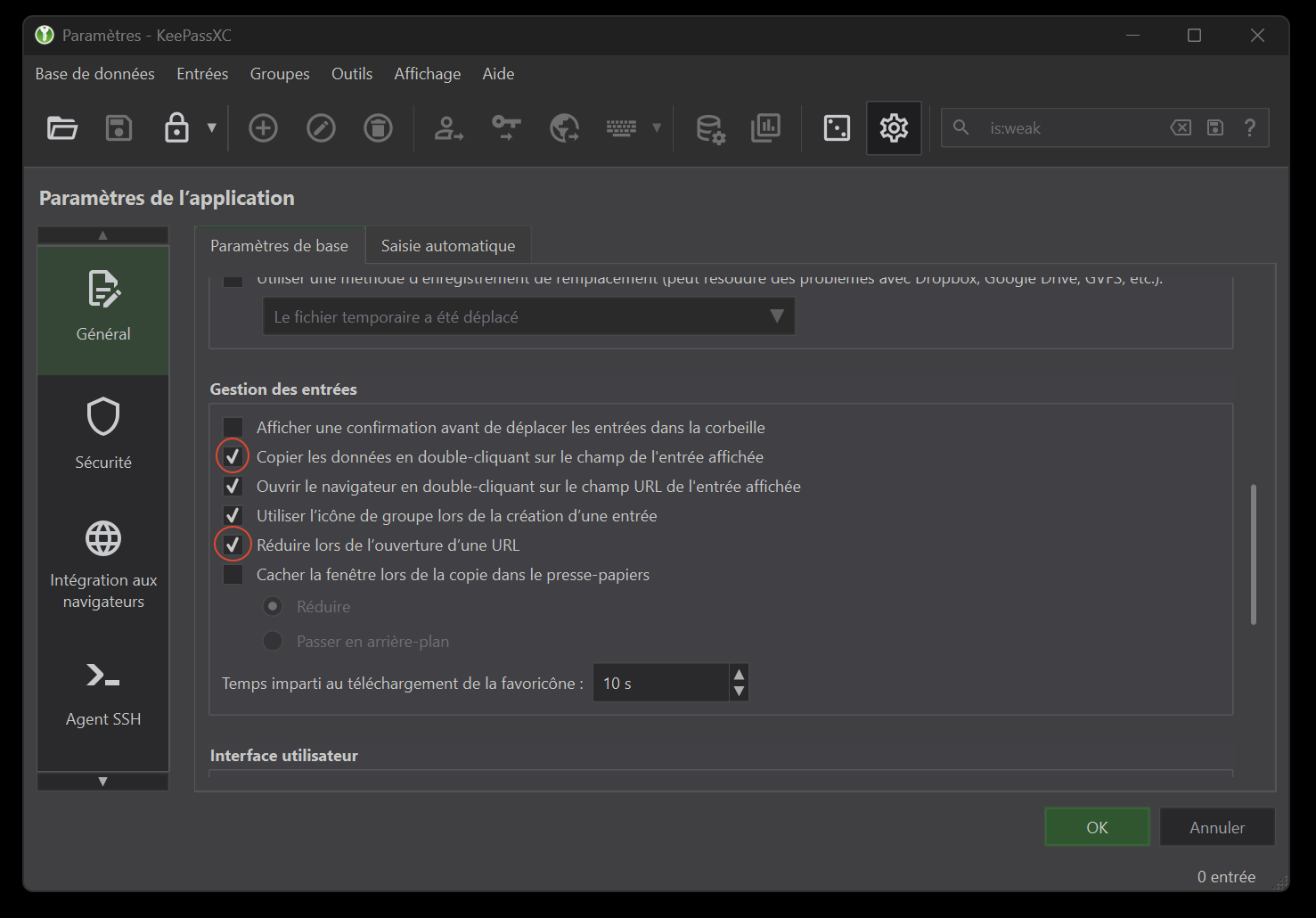The image size is (1316, 918).
Task: Click the save database toolbar icon
Action: [119, 128]
